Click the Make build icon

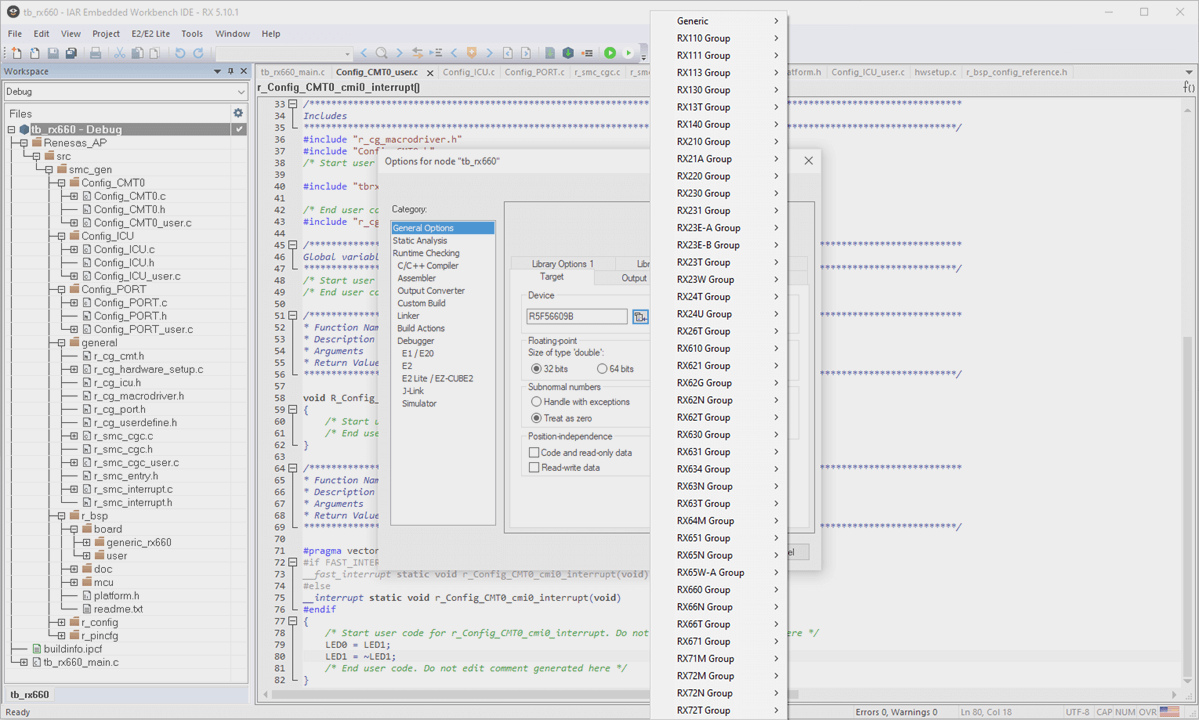568,53
